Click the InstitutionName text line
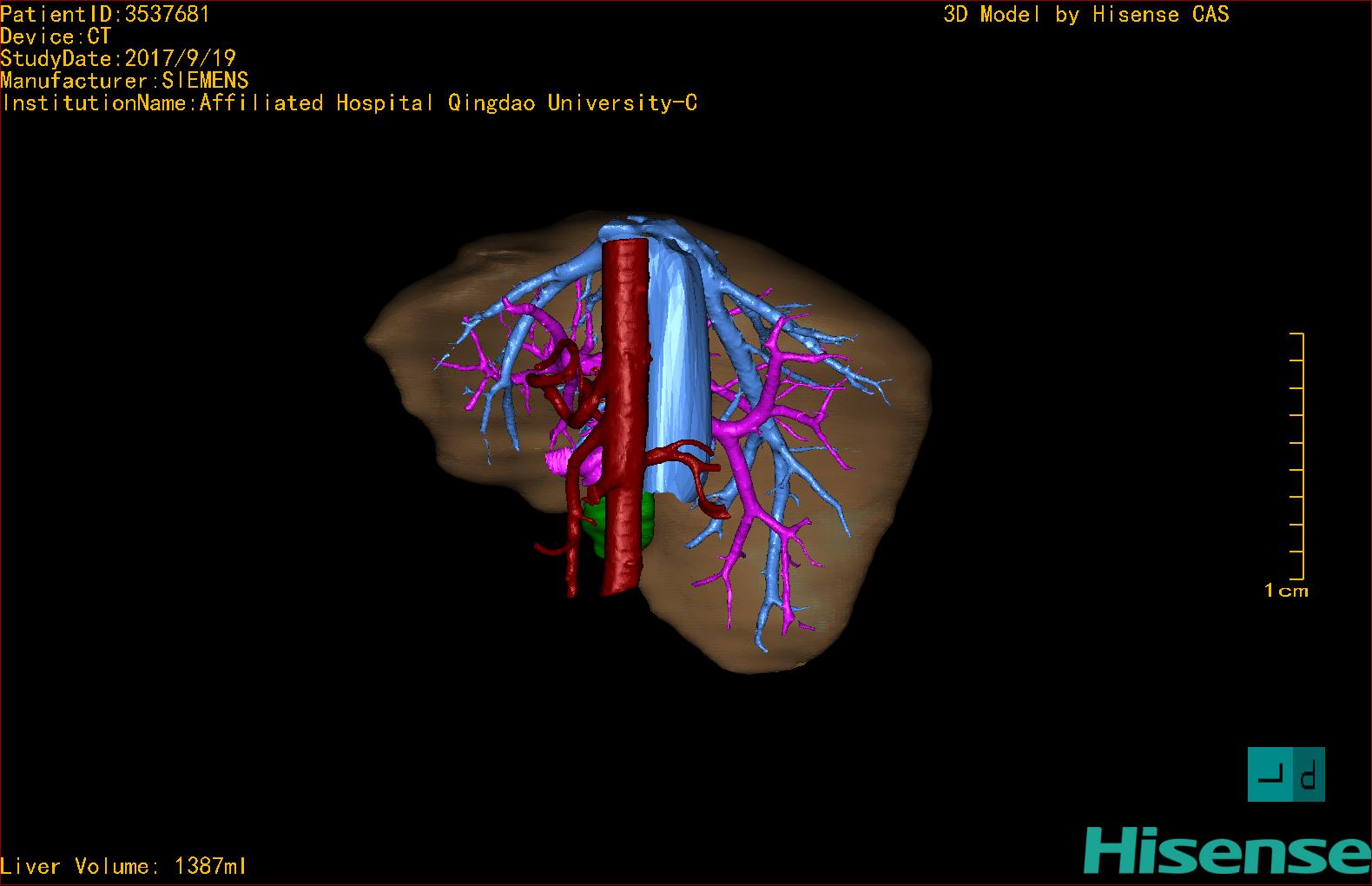Image resolution: width=1372 pixels, height=886 pixels. [x=349, y=103]
